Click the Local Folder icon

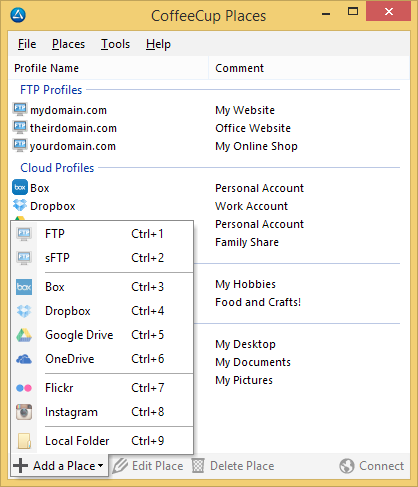point(24,441)
